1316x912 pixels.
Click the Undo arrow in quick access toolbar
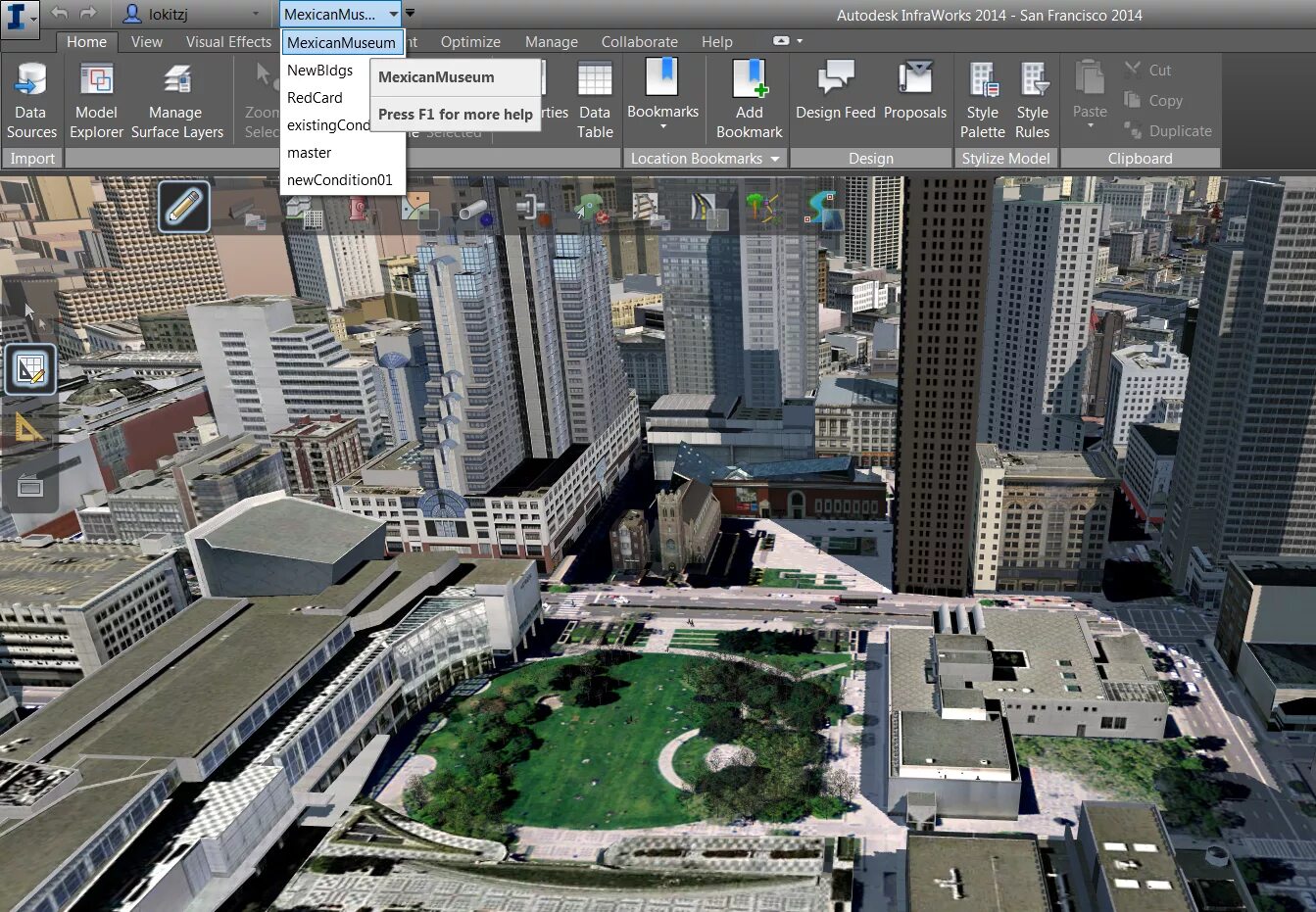pyautogui.click(x=60, y=14)
